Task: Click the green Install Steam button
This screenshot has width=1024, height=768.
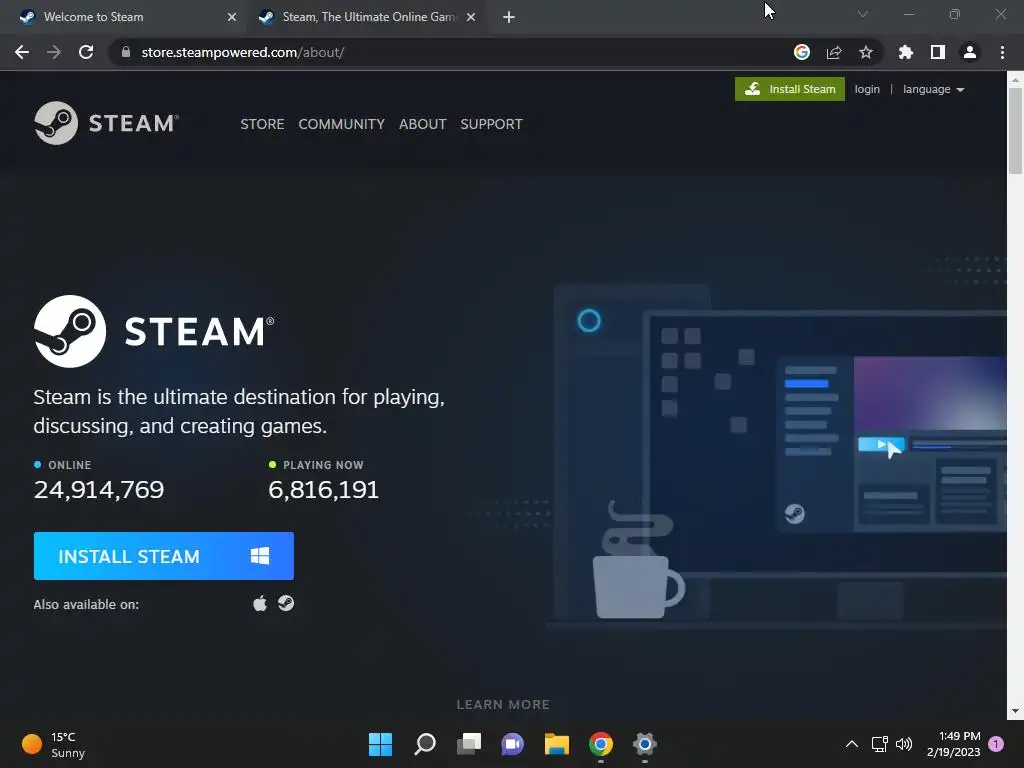Action: click(x=790, y=89)
